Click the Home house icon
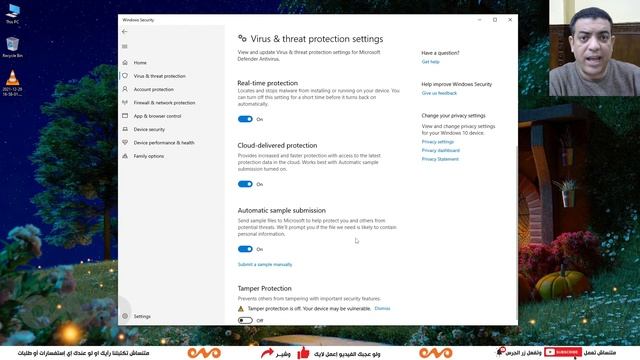The width and height of the screenshot is (640, 360). [x=125, y=62]
